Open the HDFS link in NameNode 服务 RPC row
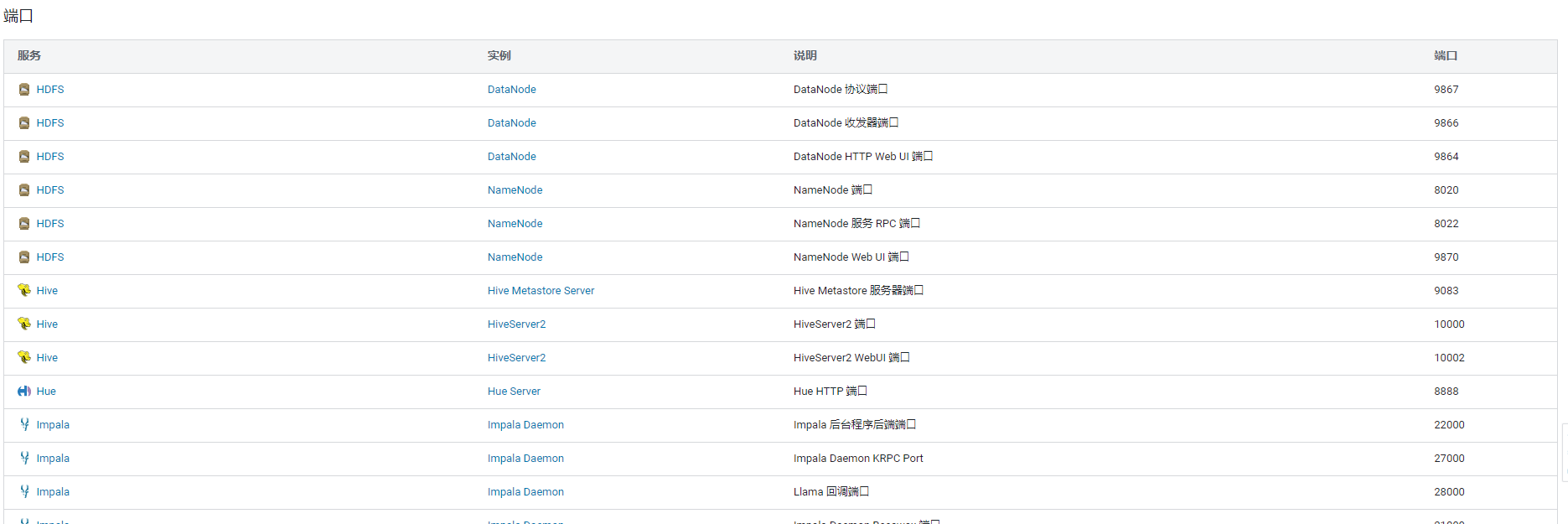Image resolution: width=1568 pixels, height=524 pixels. 50,224
